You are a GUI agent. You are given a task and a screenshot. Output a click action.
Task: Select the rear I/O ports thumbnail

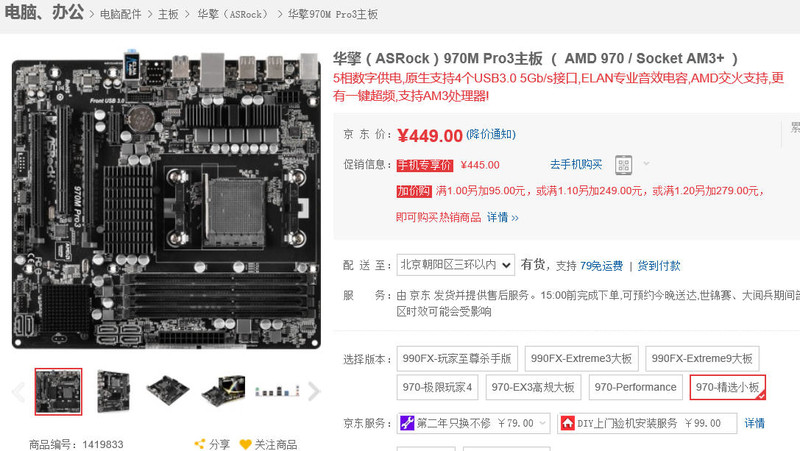point(277,391)
